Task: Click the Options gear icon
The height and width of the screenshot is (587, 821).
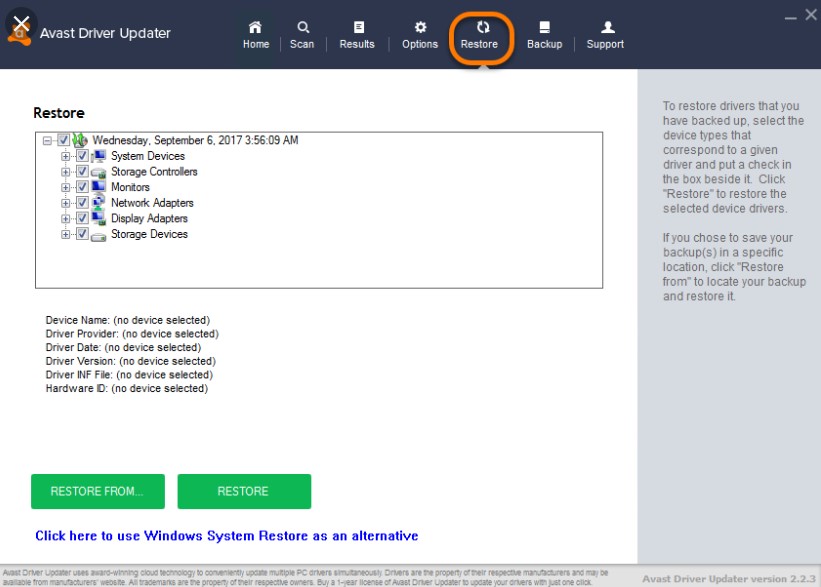Action: point(420,27)
